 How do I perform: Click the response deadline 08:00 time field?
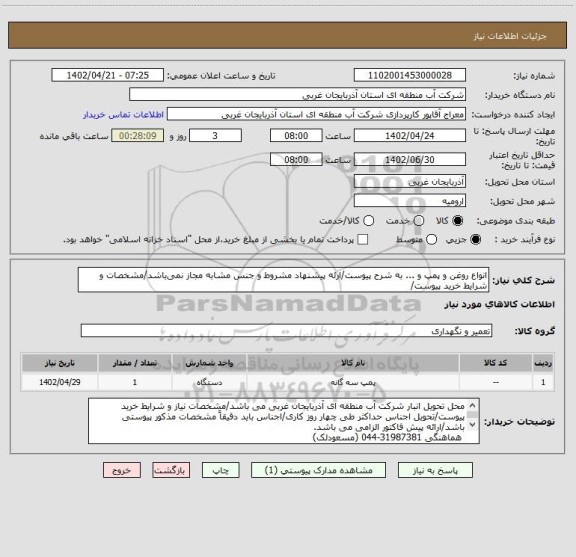(x=296, y=136)
